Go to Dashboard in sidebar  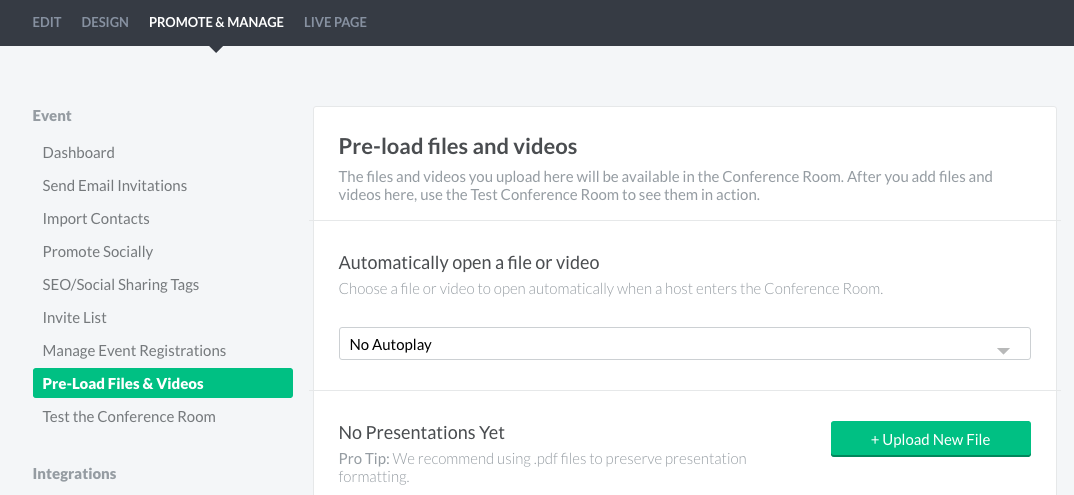pos(78,153)
